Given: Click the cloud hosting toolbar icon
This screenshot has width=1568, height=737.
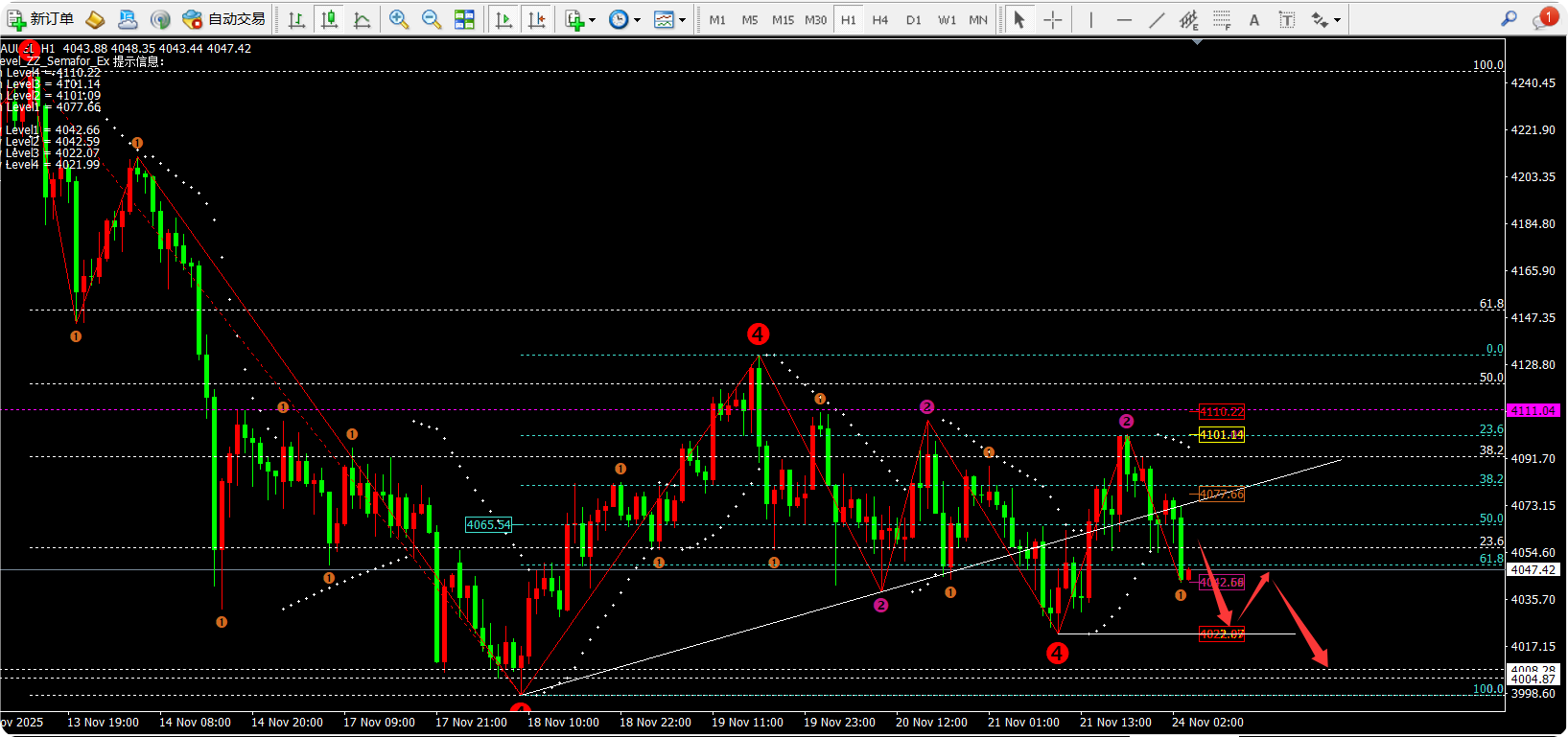Looking at the screenshot, I should [128, 19].
